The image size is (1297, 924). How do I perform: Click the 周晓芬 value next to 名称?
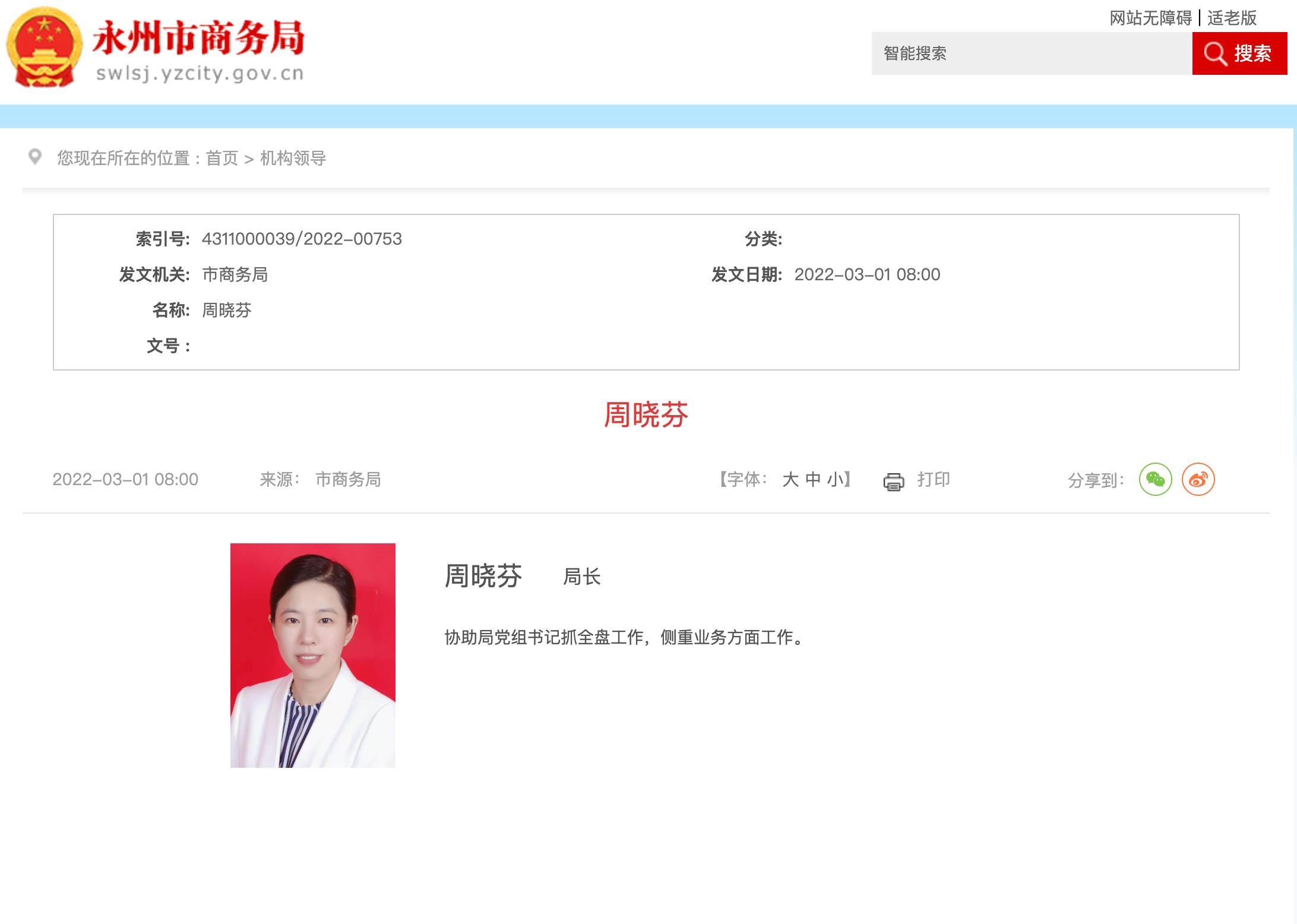[x=227, y=310]
